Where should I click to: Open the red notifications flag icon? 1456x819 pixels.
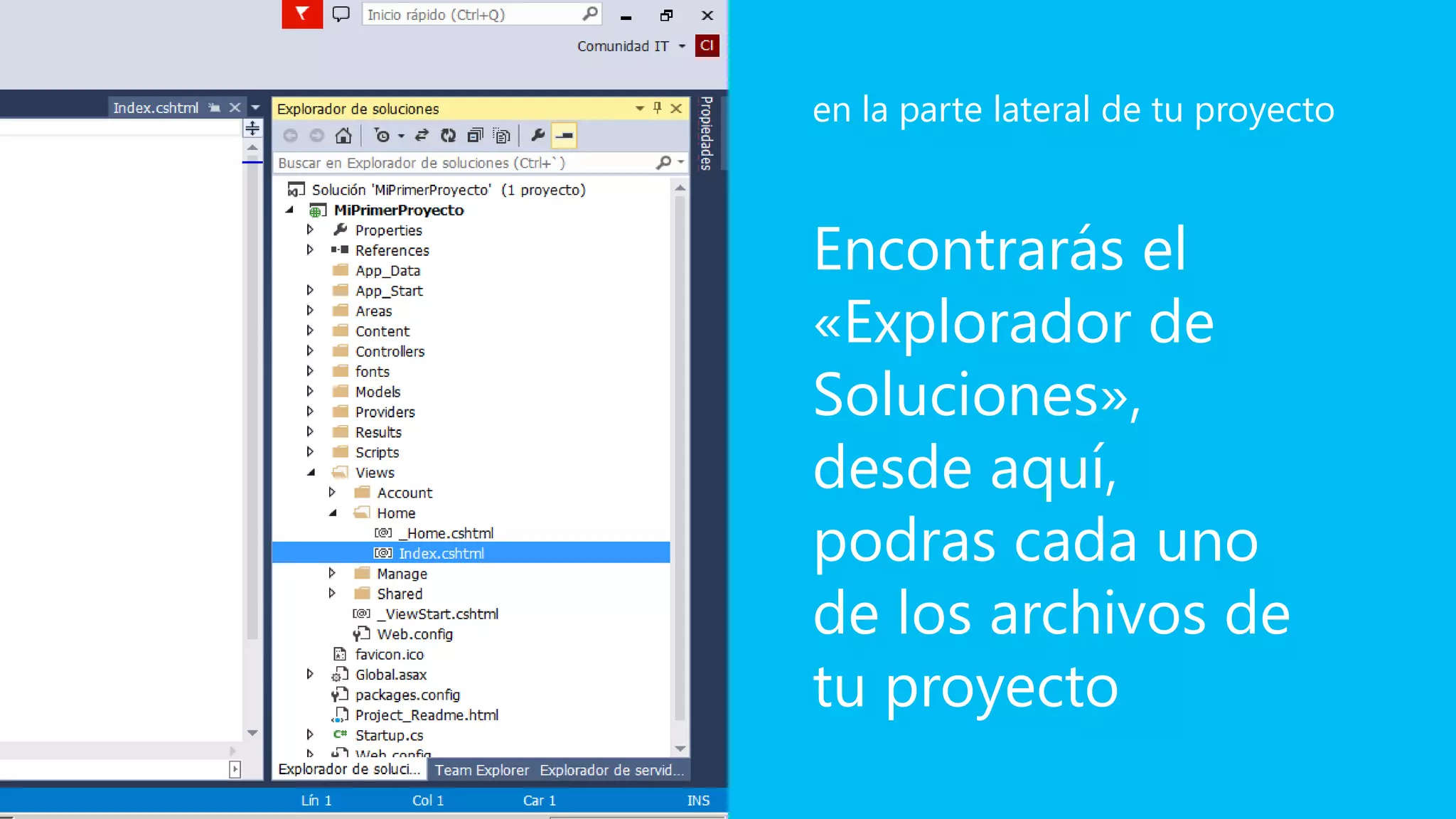coord(302,14)
